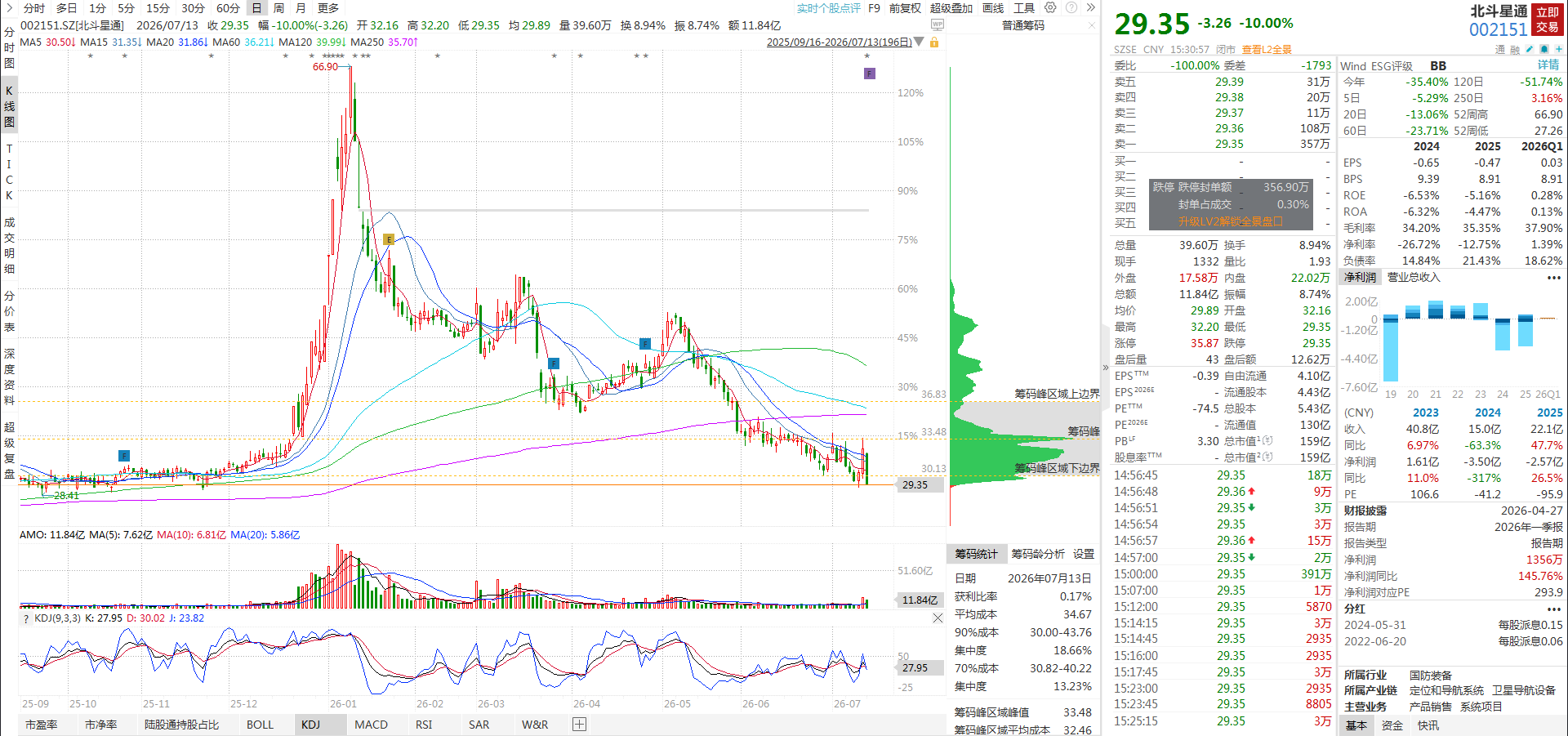Open the 净利润 chart more-options dots
1568x736 pixels.
pos(1553,278)
